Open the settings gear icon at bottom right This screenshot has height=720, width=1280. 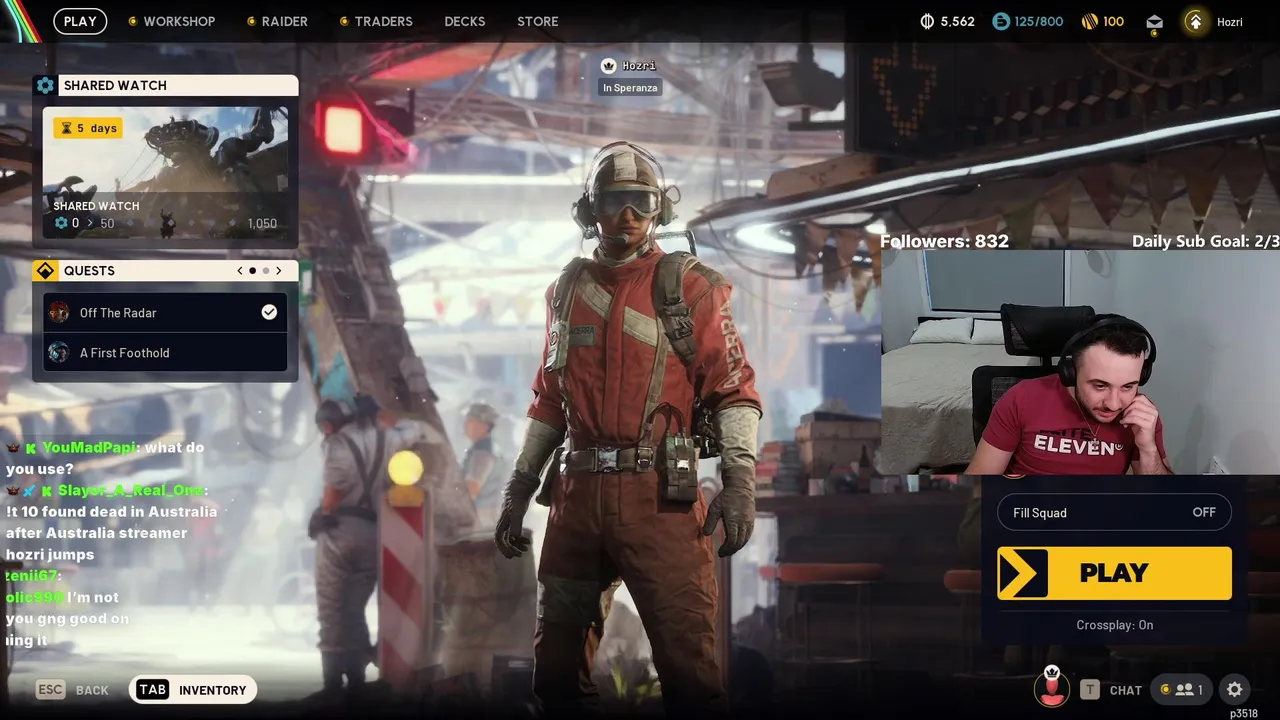1234,689
